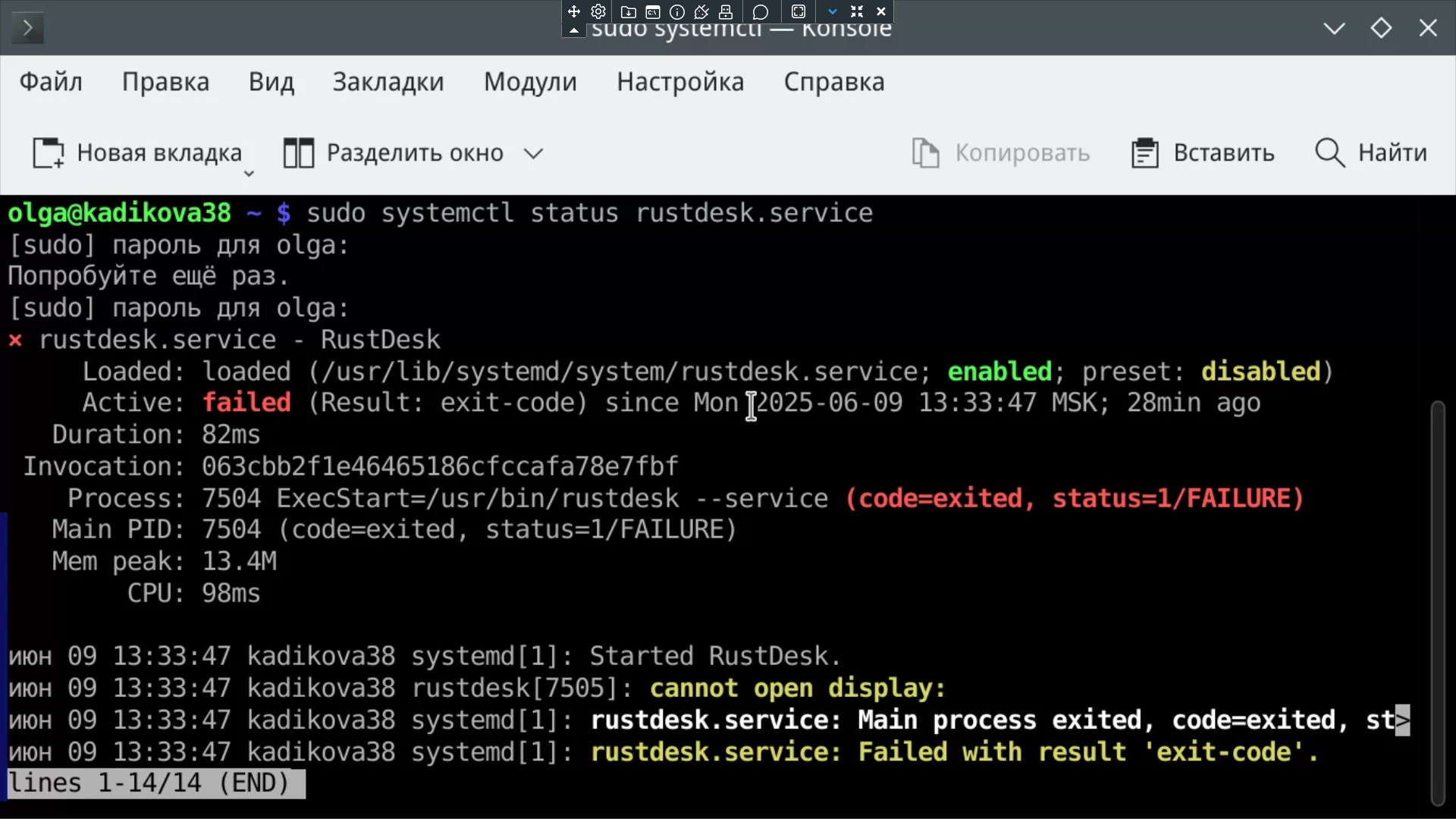
Task: Click the terminal vertical scrollbar
Action: tap(1437, 603)
